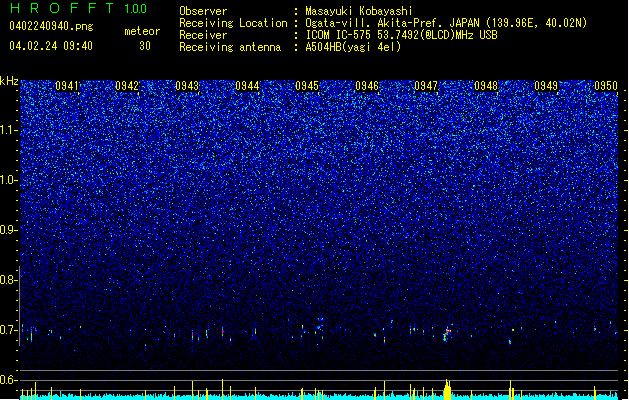Viewport: 629px width, 400px height.
Task: Click the 1.0 frequency axis label
Action: pyautogui.click(x=9, y=180)
